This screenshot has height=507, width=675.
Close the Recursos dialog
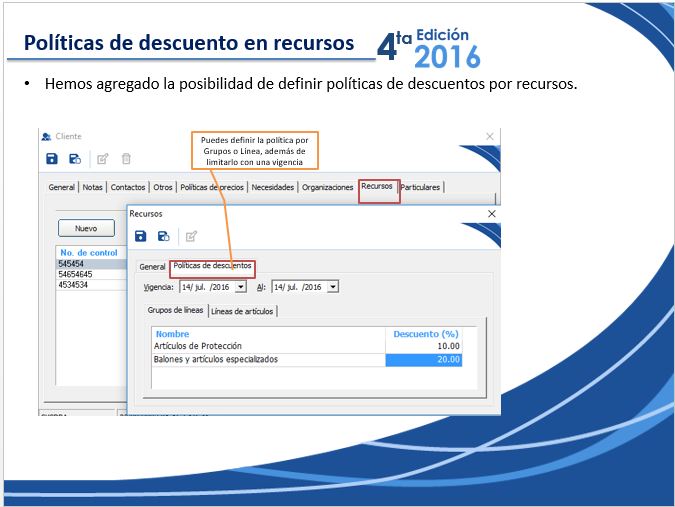[492, 214]
